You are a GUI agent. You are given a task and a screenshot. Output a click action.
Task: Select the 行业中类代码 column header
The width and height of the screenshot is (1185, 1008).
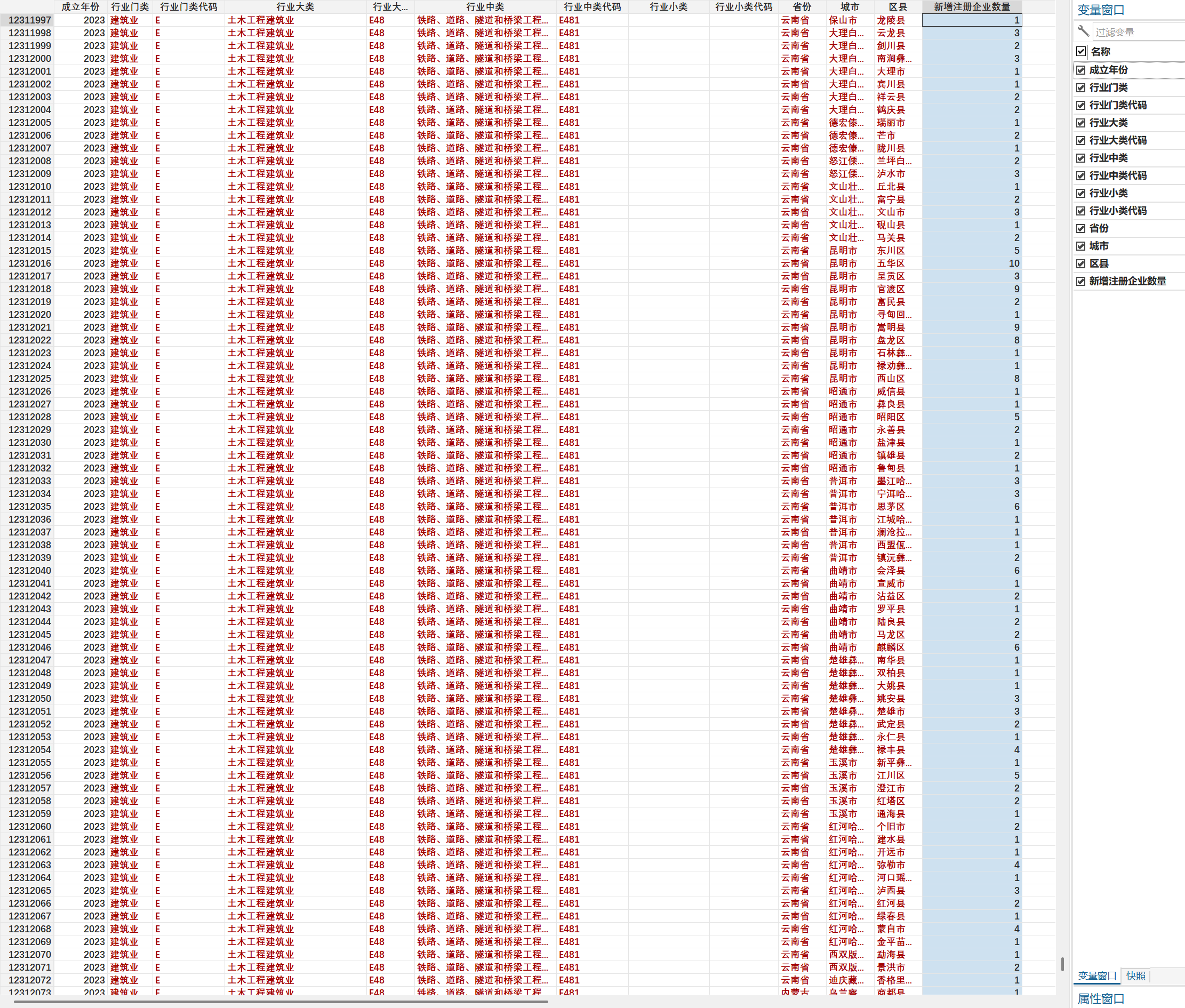[592, 7]
